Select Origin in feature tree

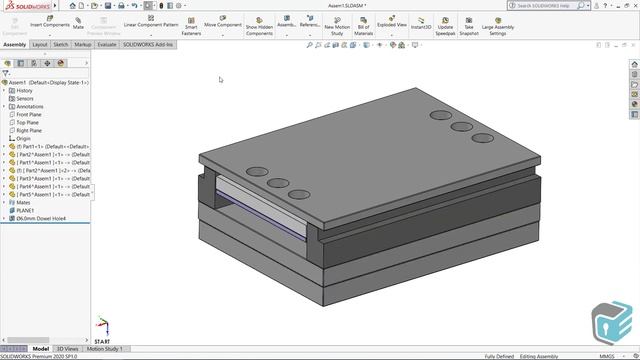pyautogui.click(x=20, y=139)
